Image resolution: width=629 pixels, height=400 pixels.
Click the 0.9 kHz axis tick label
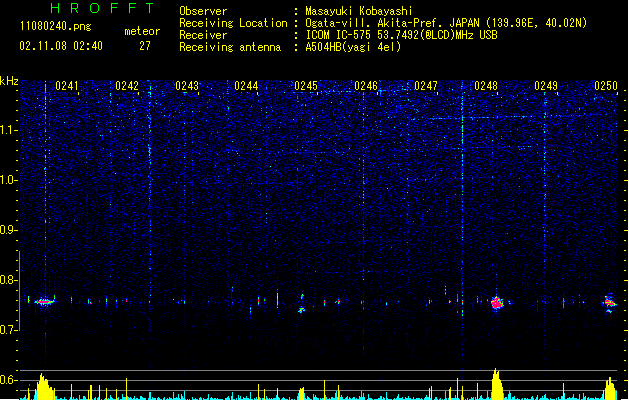pos(9,230)
